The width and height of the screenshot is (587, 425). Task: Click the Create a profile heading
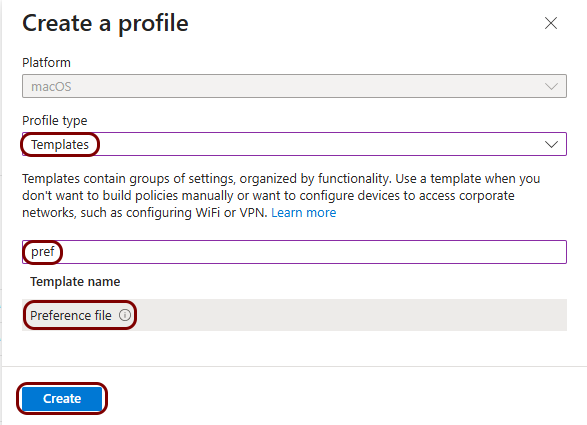click(x=105, y=23)
